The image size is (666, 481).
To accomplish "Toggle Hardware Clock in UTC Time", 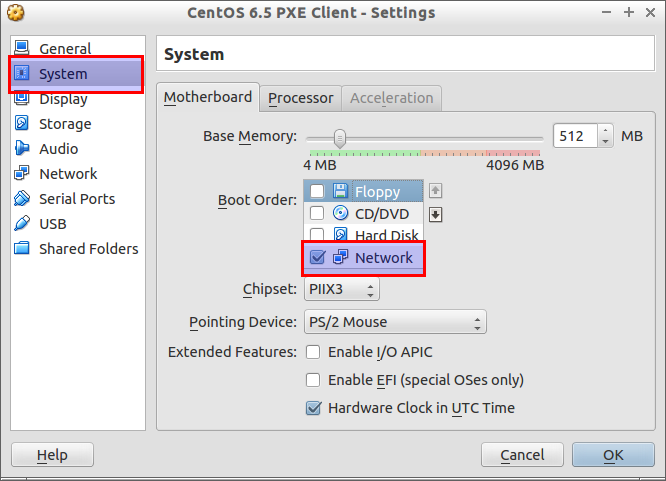I will pyautogui.click(x=313, y=408).
